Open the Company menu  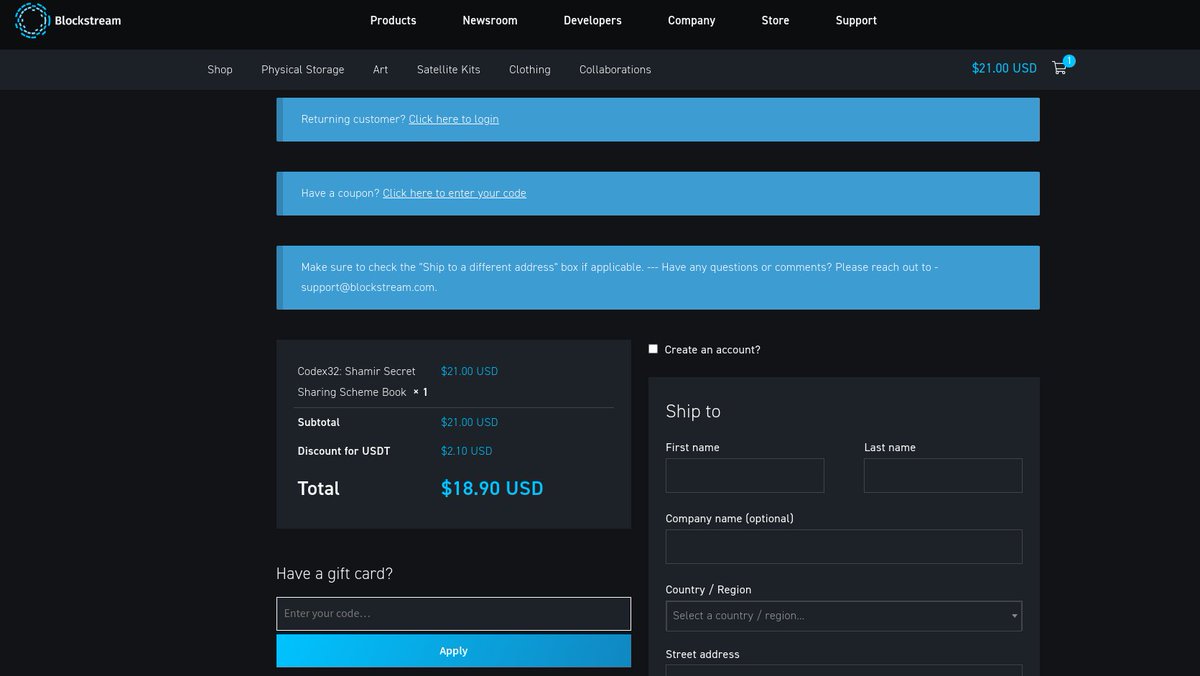691,20
